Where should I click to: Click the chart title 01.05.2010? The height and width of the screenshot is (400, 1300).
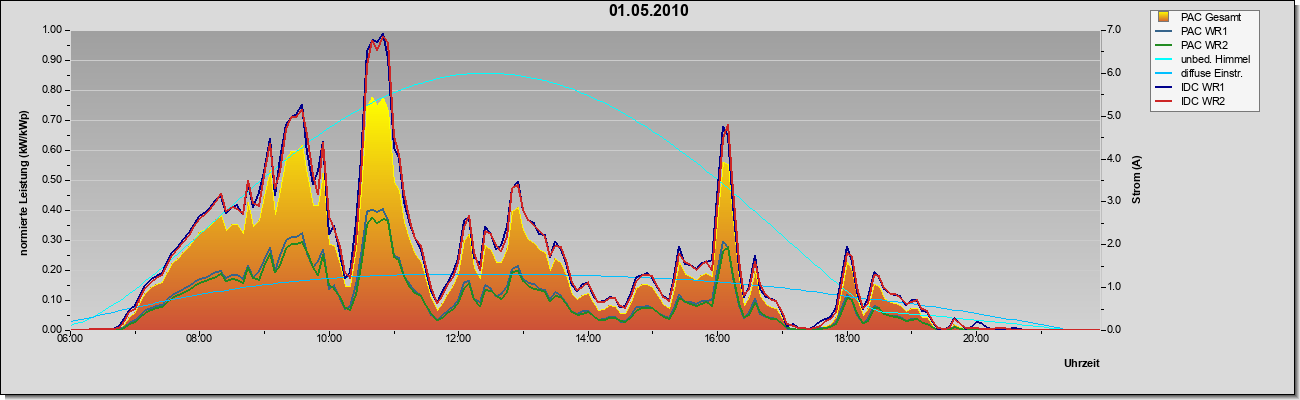pos(649,11)
